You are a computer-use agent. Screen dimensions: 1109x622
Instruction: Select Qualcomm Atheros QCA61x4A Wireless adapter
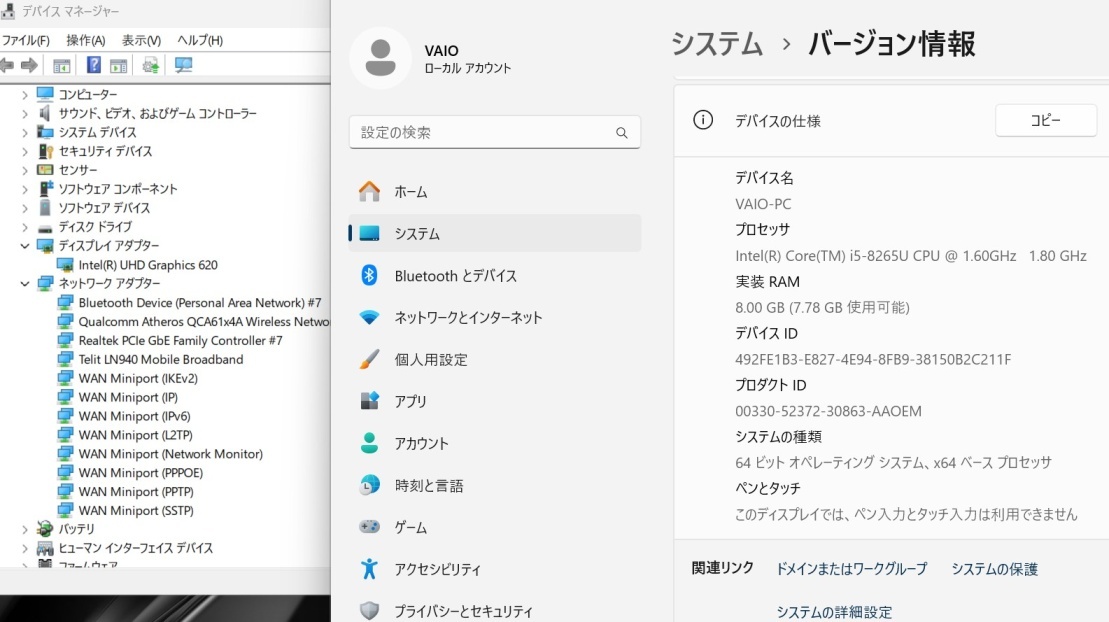click(x=204, y=322)
